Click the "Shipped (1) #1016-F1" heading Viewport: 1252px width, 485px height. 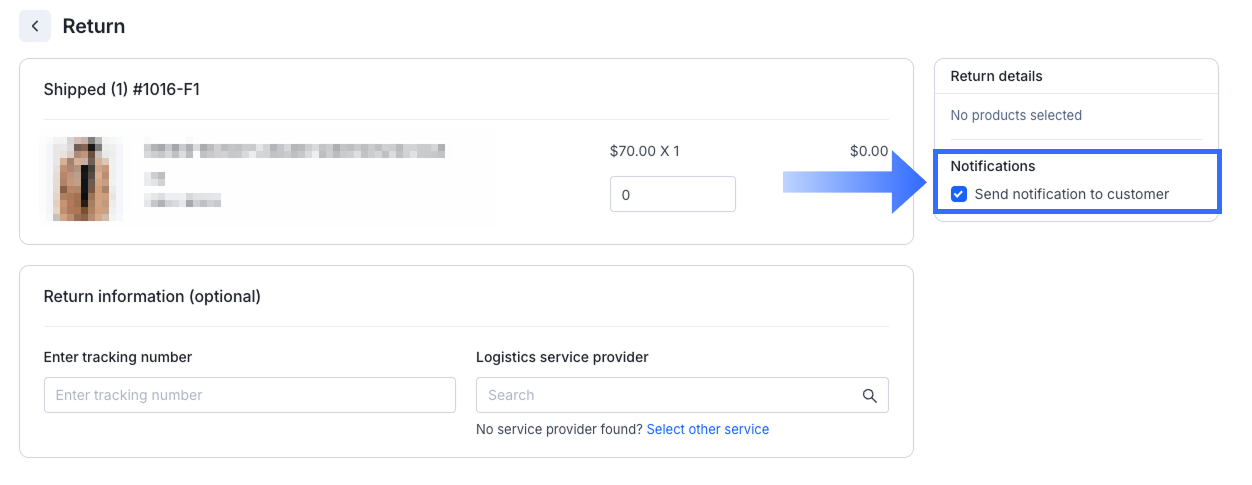click(x=121, y=89)
